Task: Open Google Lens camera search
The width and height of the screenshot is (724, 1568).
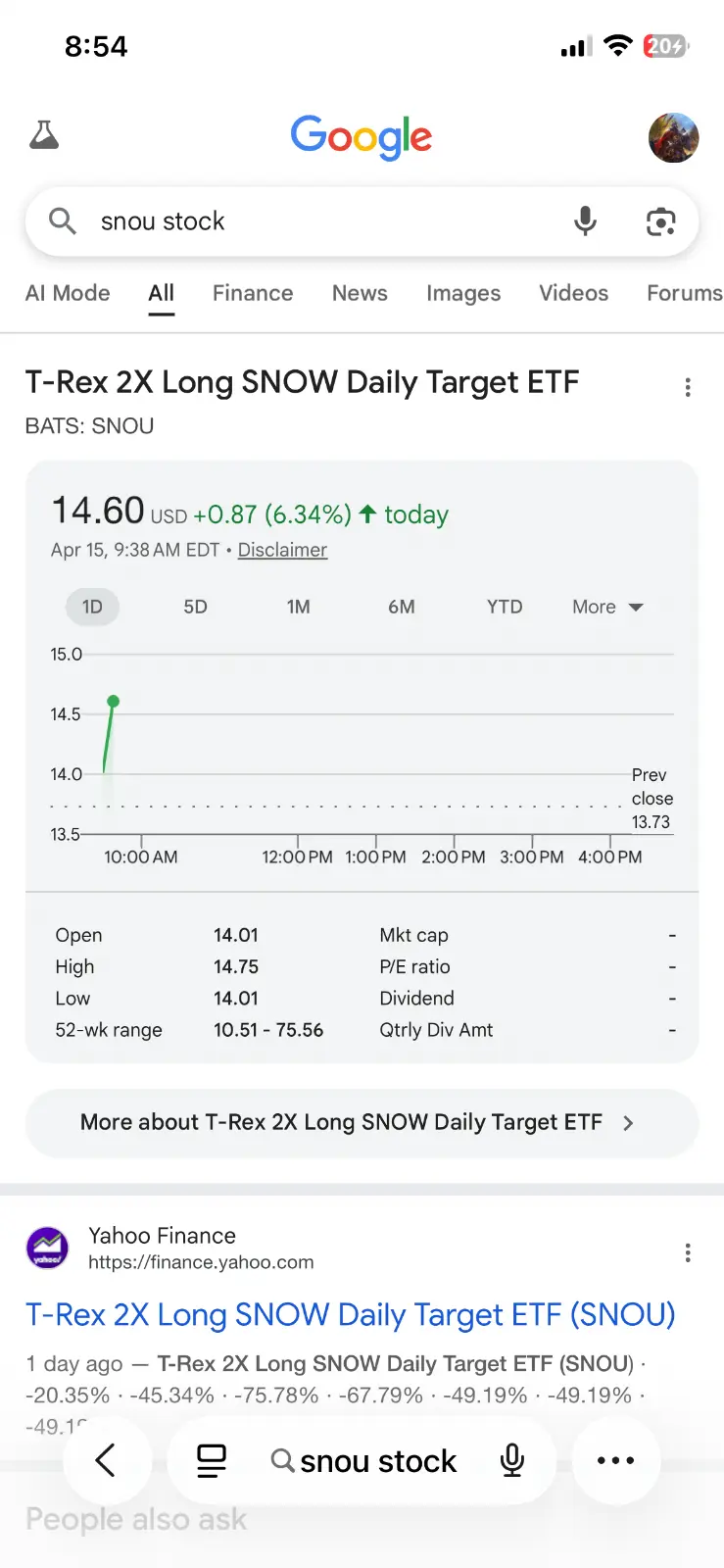Action: (661, 222)
